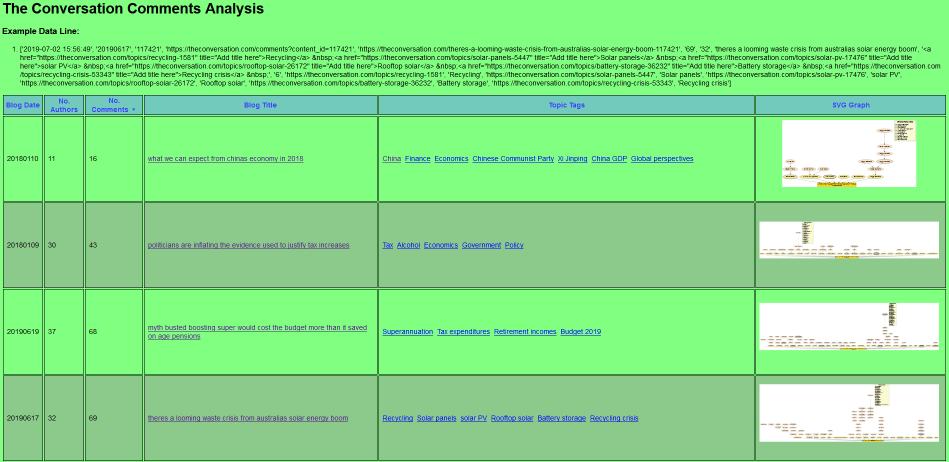Follow the Tax expenditures tag
949x462 pixels.
click(464, 332)
